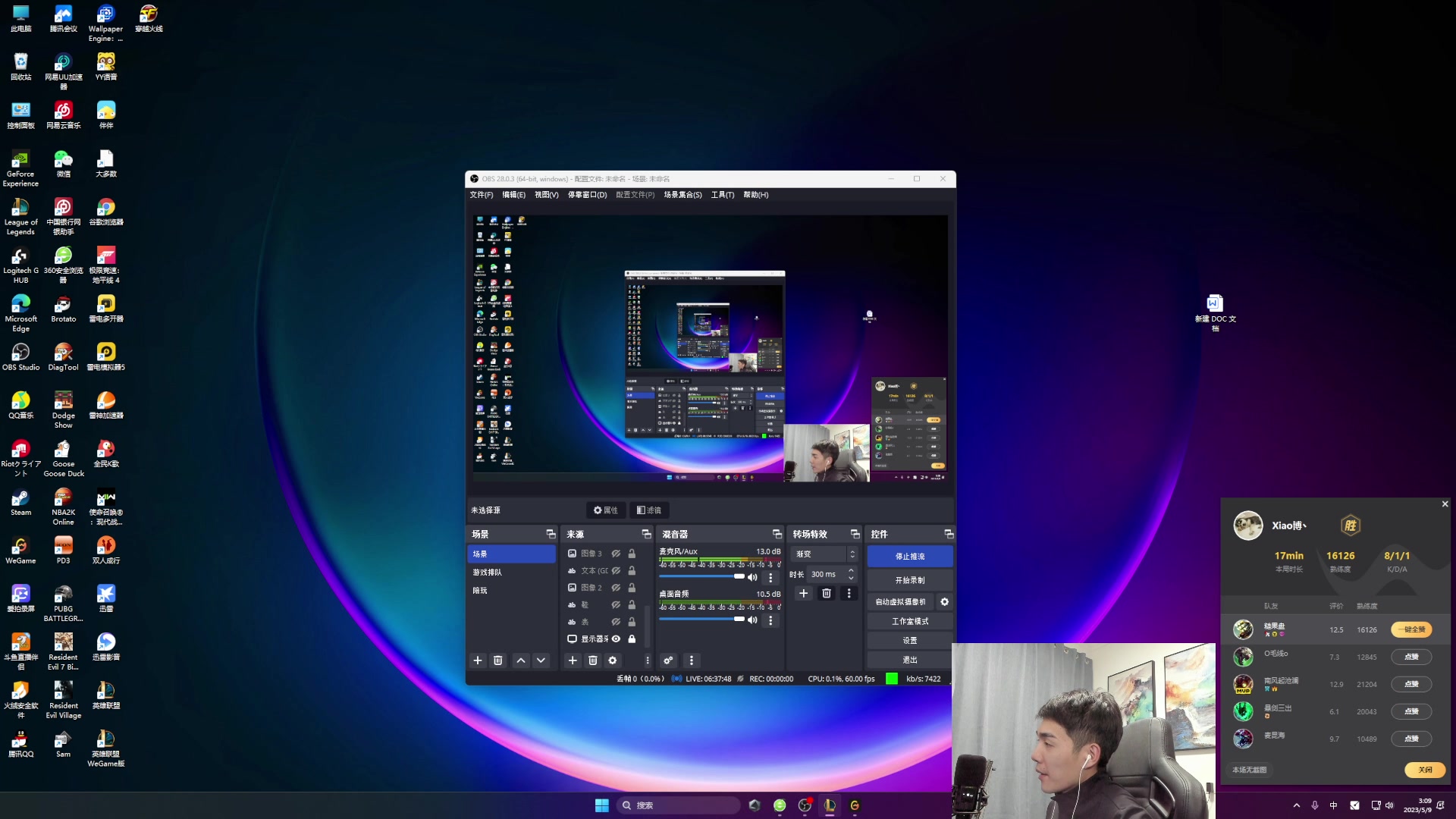Open 场景集合(S) menu

[682, 195]
